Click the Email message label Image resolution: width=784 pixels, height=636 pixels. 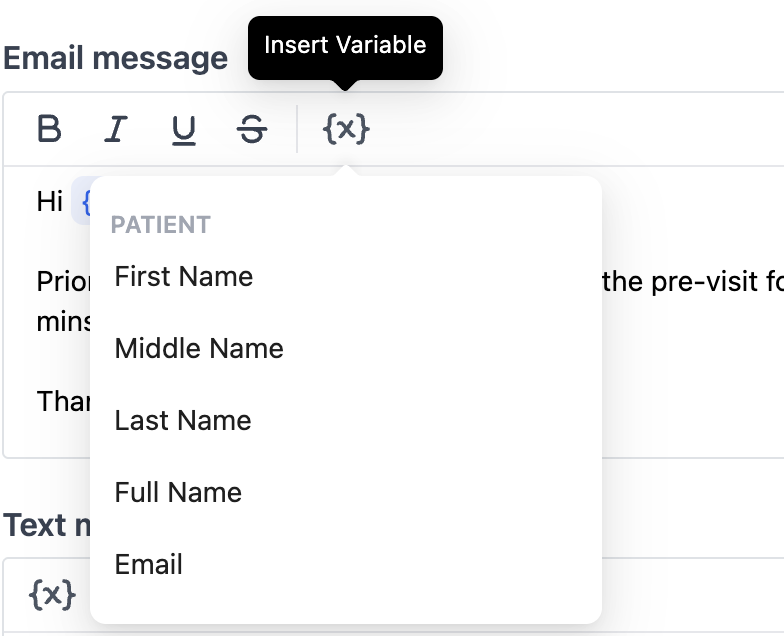[x=116, y=58]
